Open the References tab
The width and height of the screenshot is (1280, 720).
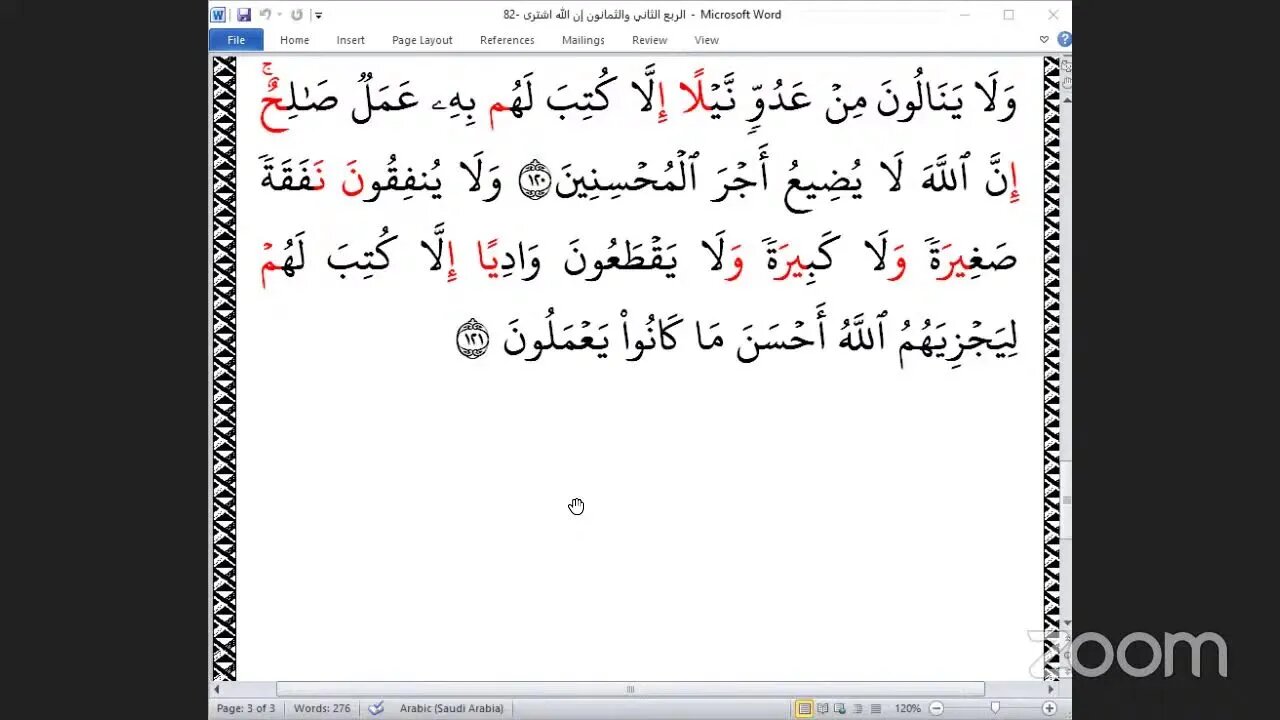click(507, 40)
